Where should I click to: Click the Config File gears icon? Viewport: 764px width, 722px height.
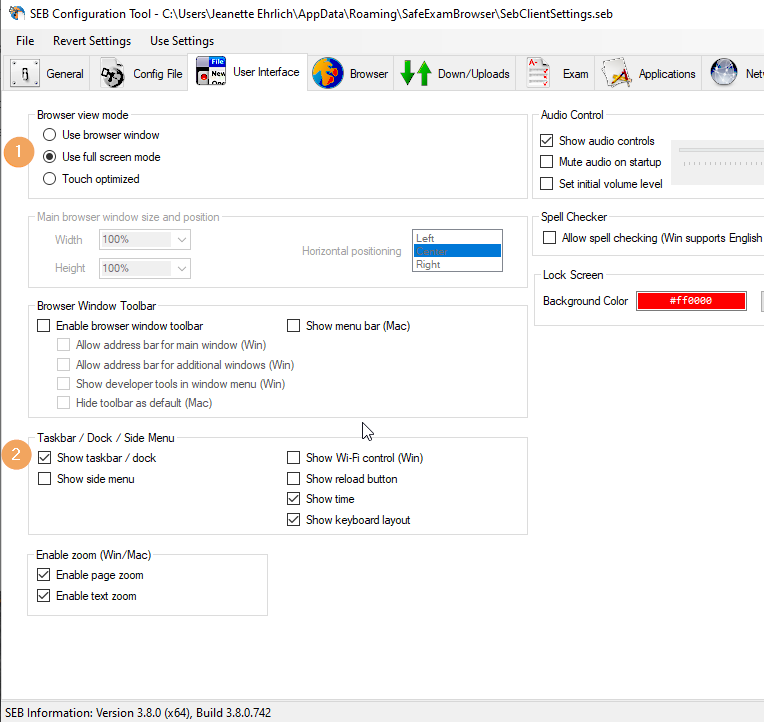pyautogui.click(x=113, y=74)
